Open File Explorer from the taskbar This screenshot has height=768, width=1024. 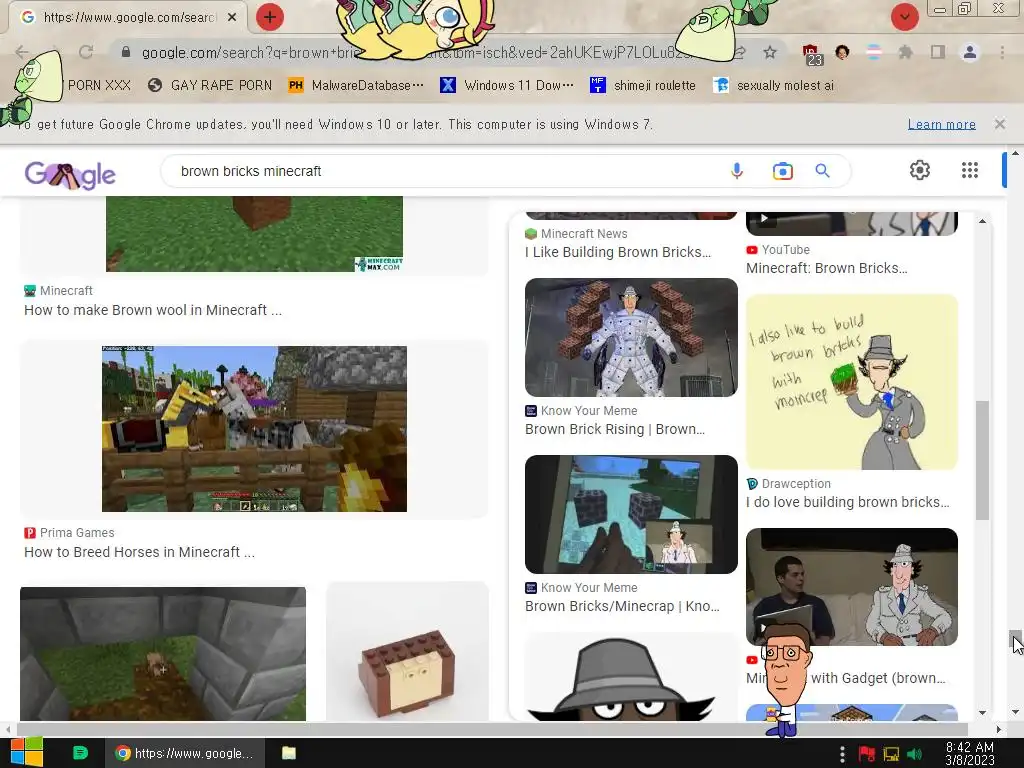[289, 753]
